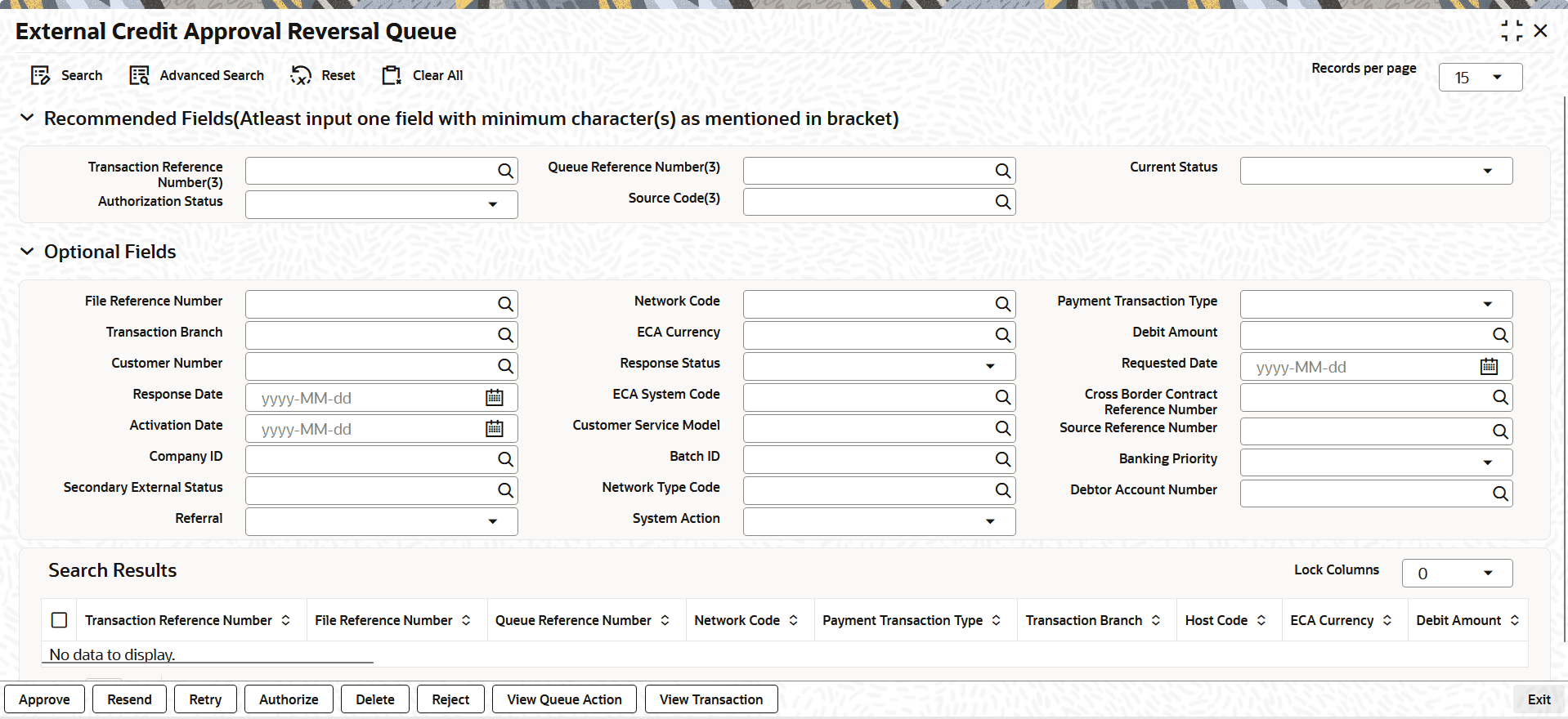Open the Lock Columns dropdown
Viewport: 1568px width, 719px height.
pyautogui.click(x=1487, y=573)
